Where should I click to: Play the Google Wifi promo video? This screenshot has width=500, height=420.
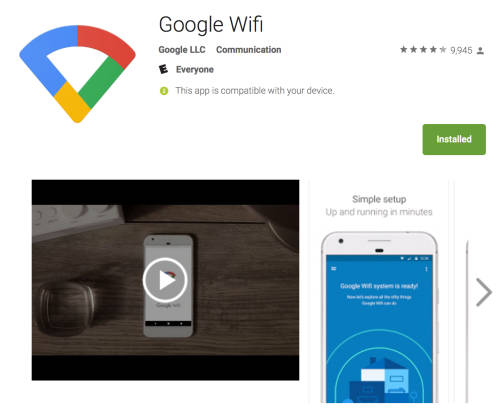click(165, 280)
